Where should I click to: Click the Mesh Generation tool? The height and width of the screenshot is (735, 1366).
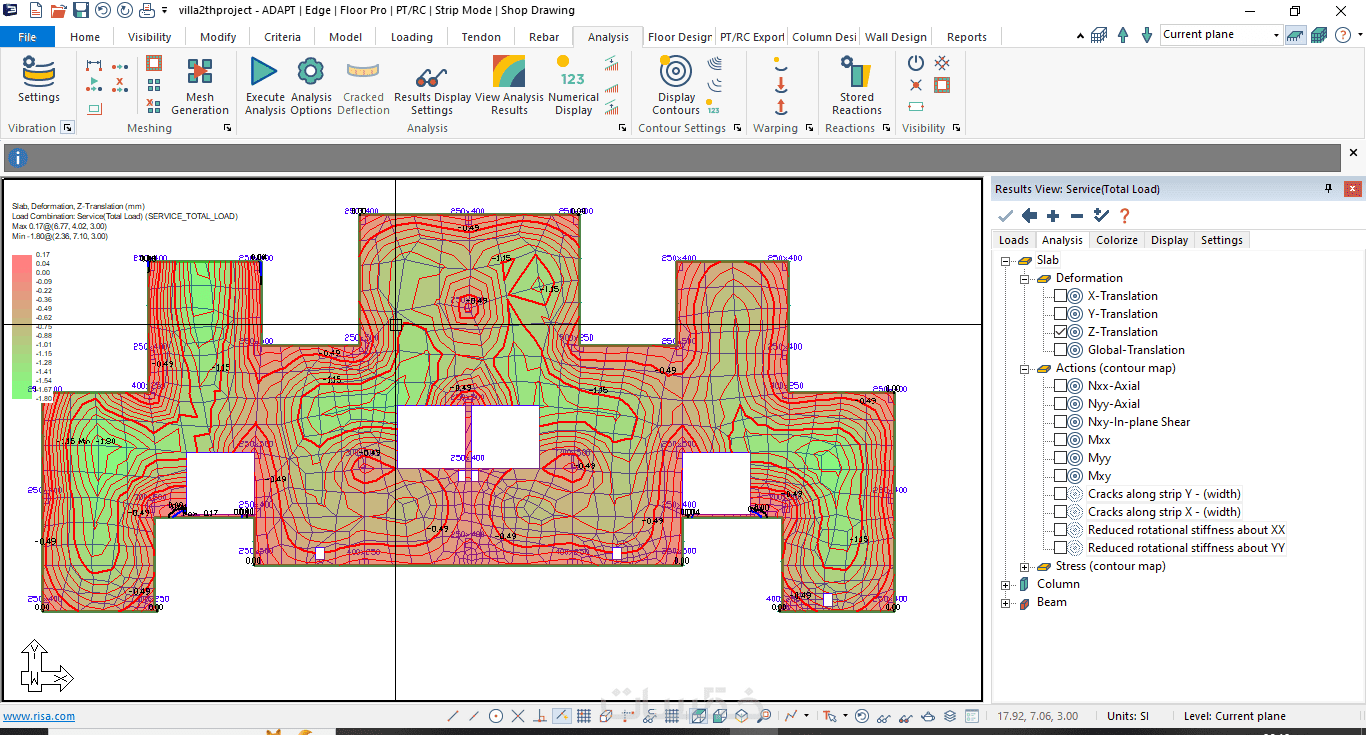click(x=200, y=85)
